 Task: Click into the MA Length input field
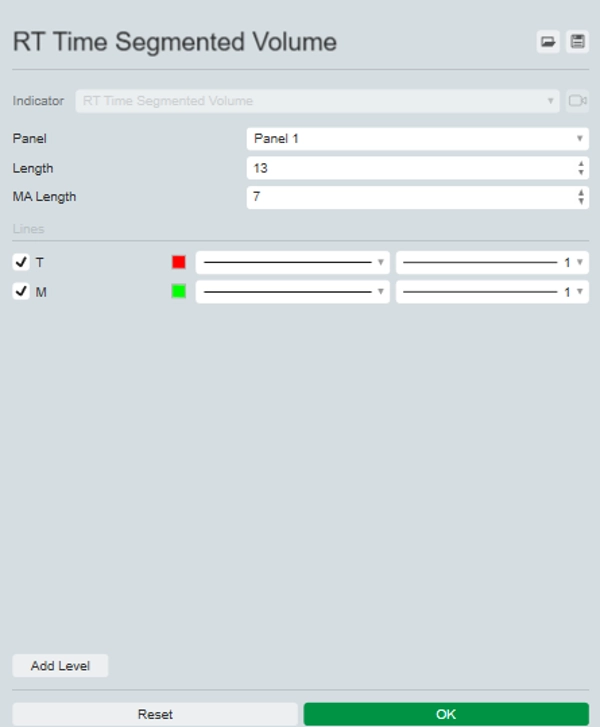click(411, 197)
